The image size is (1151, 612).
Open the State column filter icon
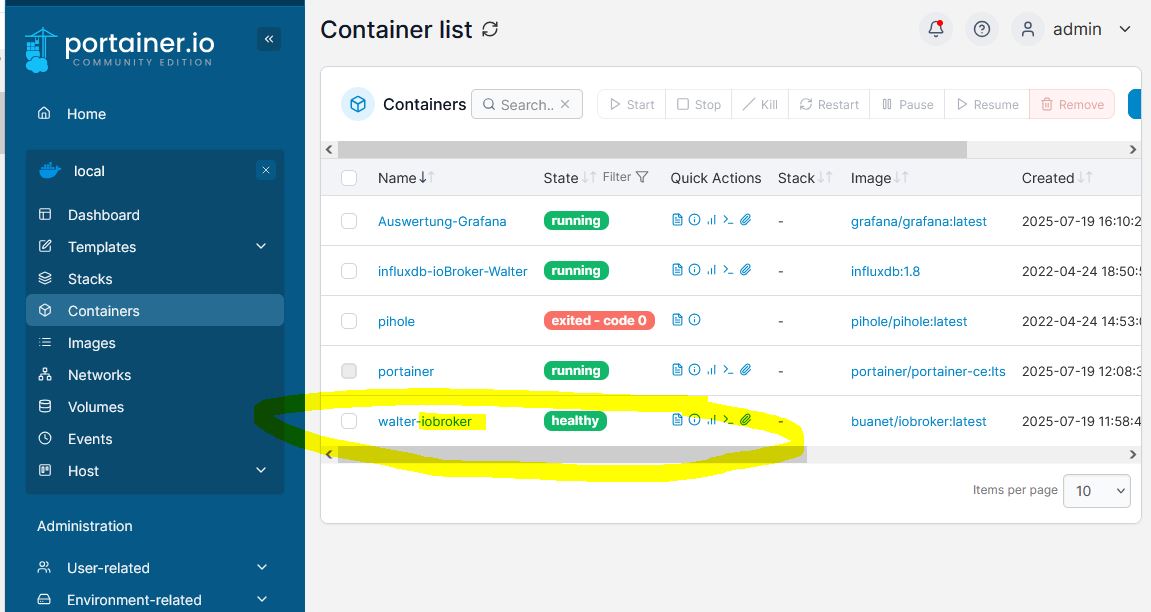pos(642,177)
